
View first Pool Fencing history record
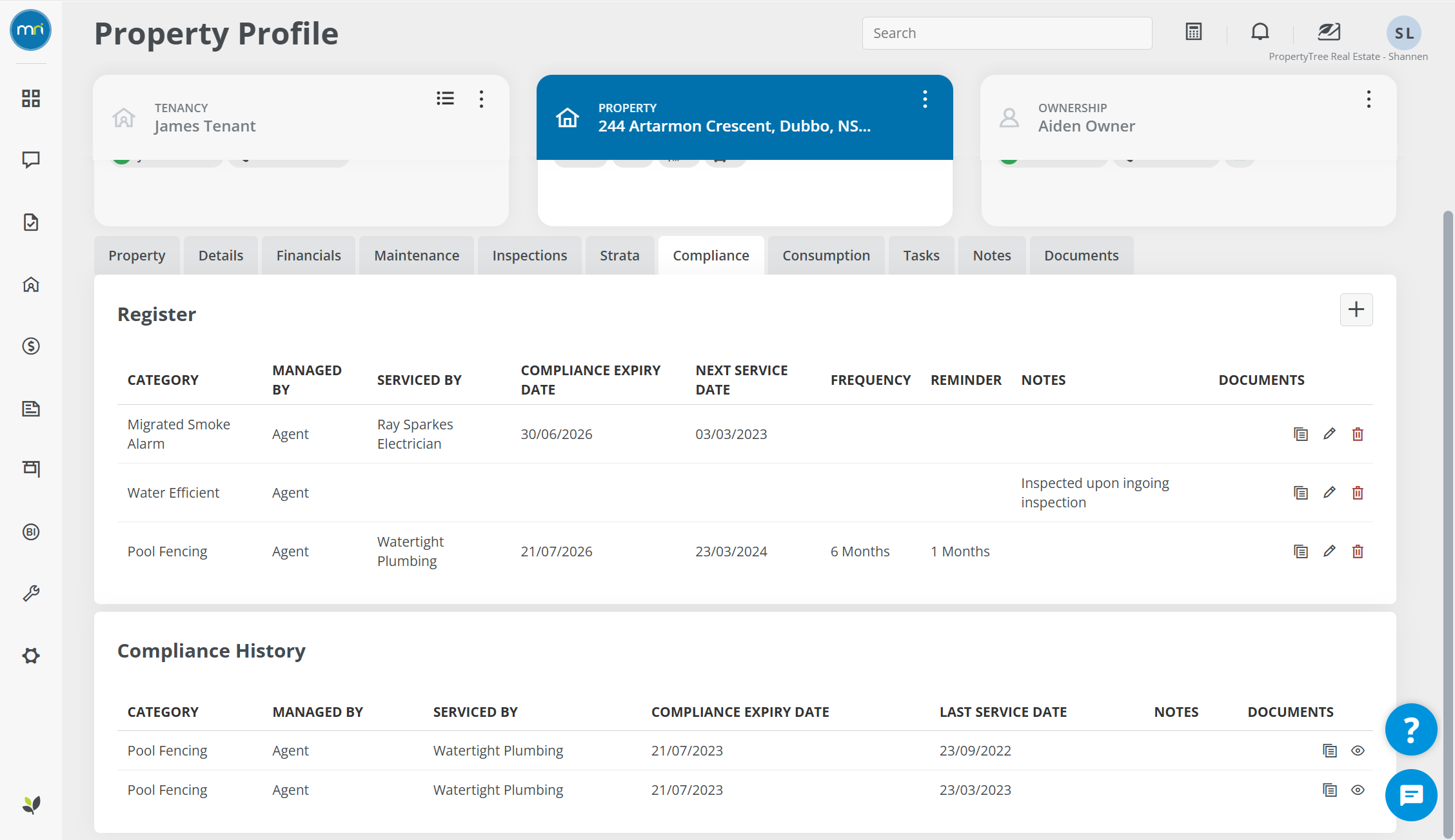[1358, 750]
